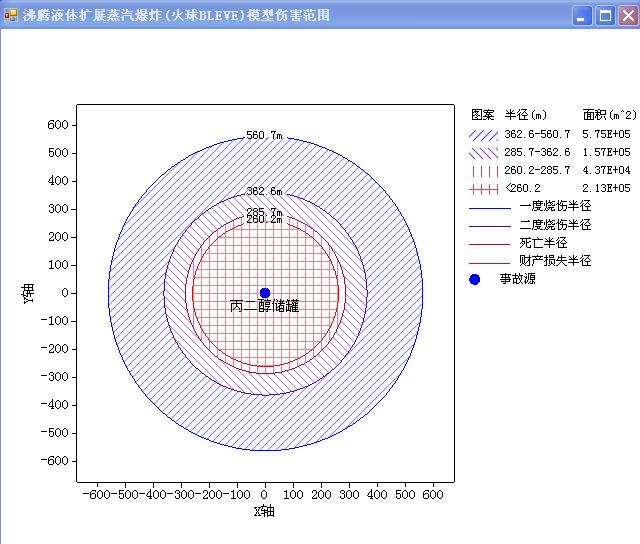Viewport: 640px width, 544px height.
Task: Click the 一度烧伤半径 legend entry
Action: coord(530,206)
